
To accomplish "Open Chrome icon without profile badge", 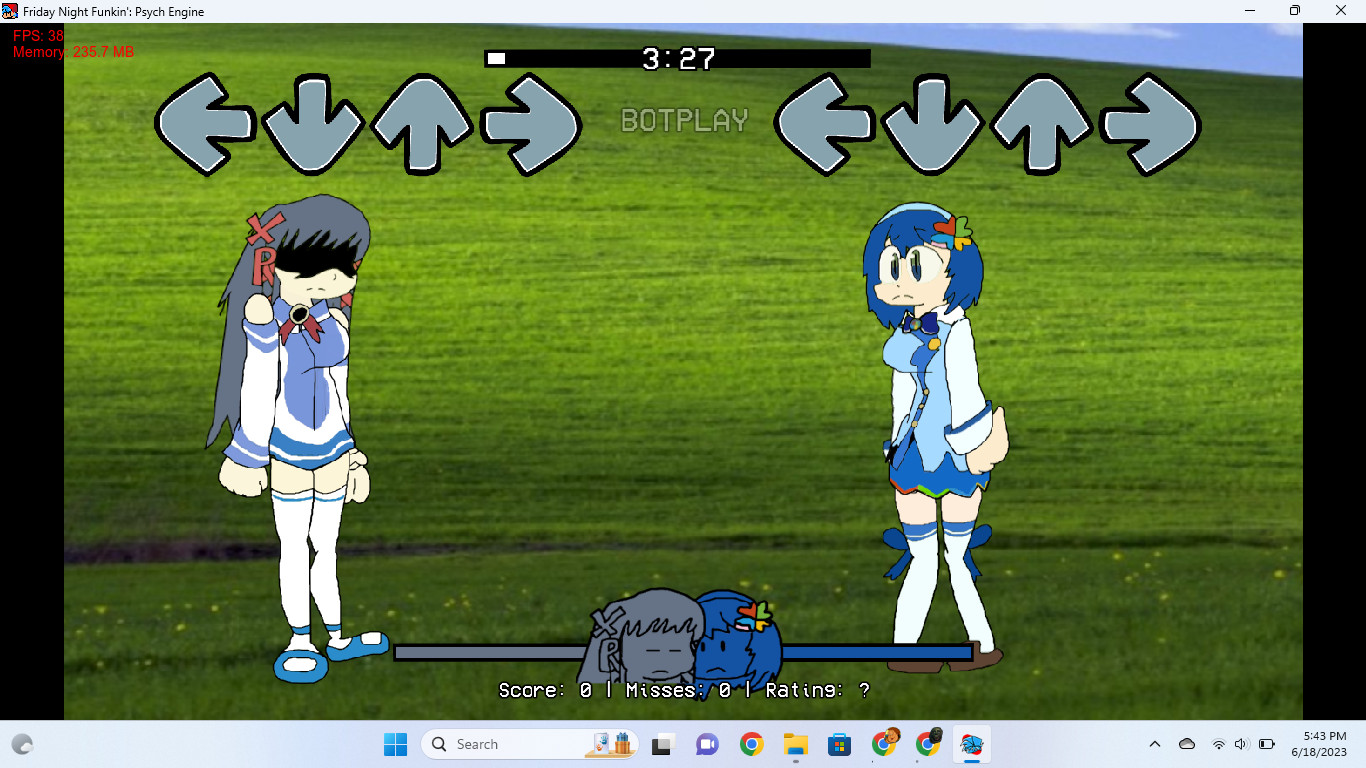I will coord(751,744).
